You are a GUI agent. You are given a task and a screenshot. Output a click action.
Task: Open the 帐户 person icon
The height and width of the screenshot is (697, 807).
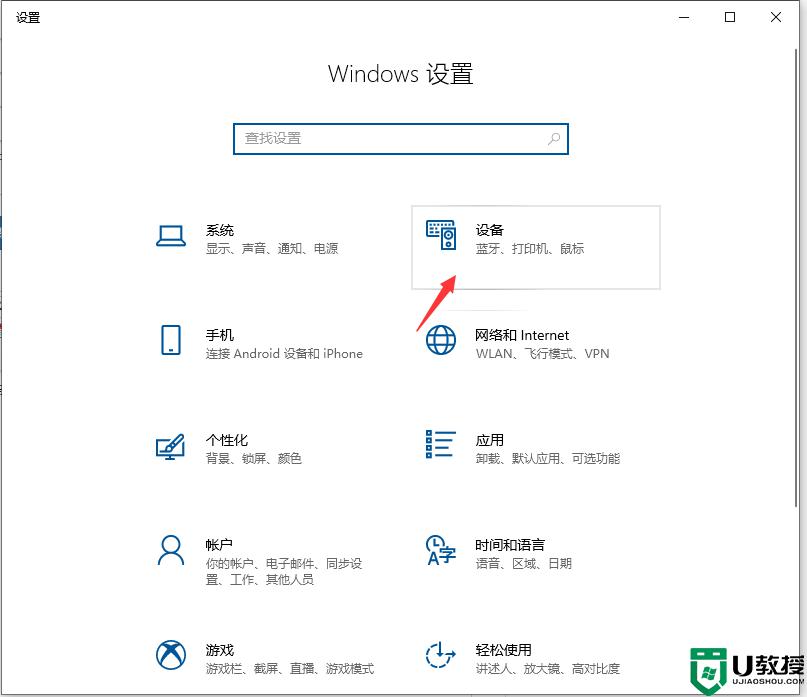[x=171, y=550]
